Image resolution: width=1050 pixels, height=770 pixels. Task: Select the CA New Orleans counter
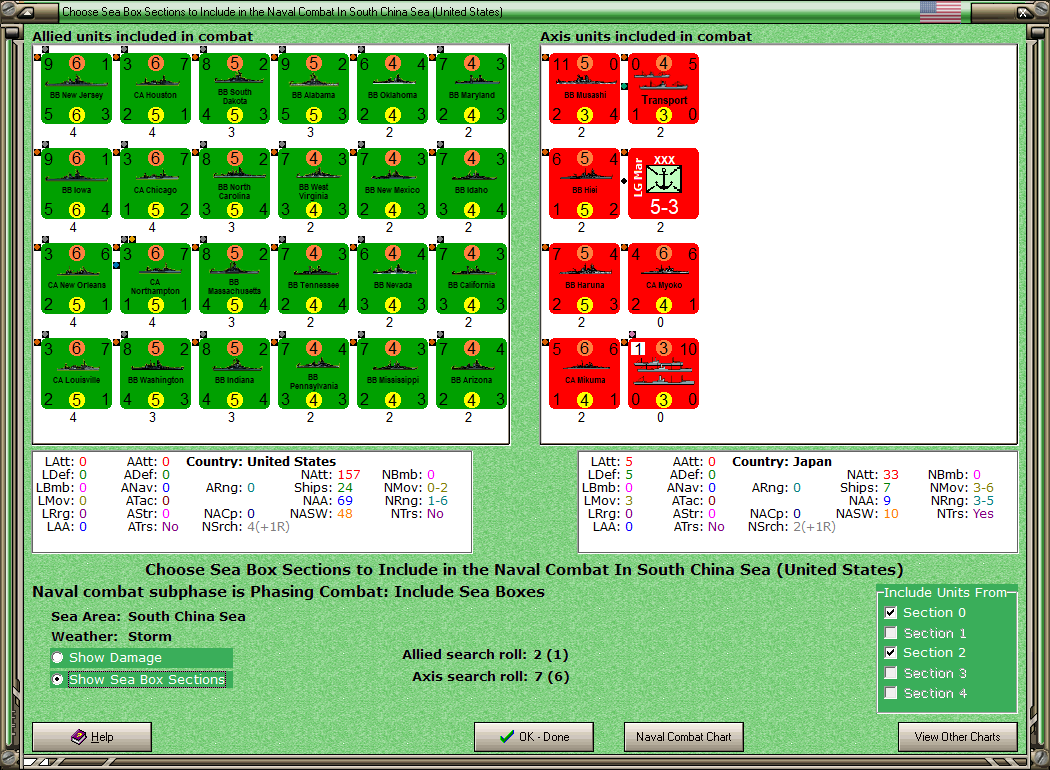click(x=76, y=279)
